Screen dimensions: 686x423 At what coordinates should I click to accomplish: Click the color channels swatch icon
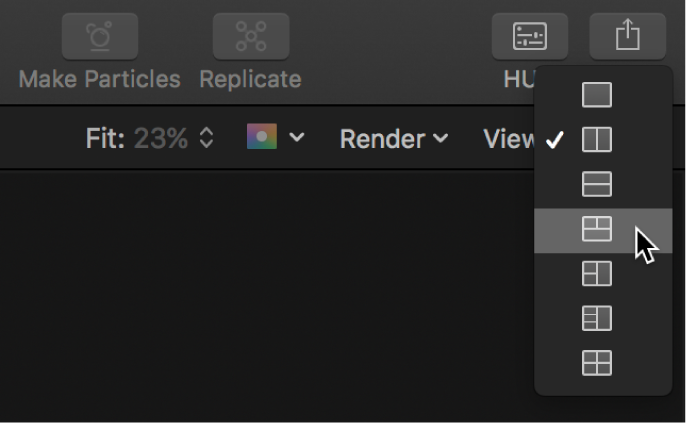click(x=262, y=138)
